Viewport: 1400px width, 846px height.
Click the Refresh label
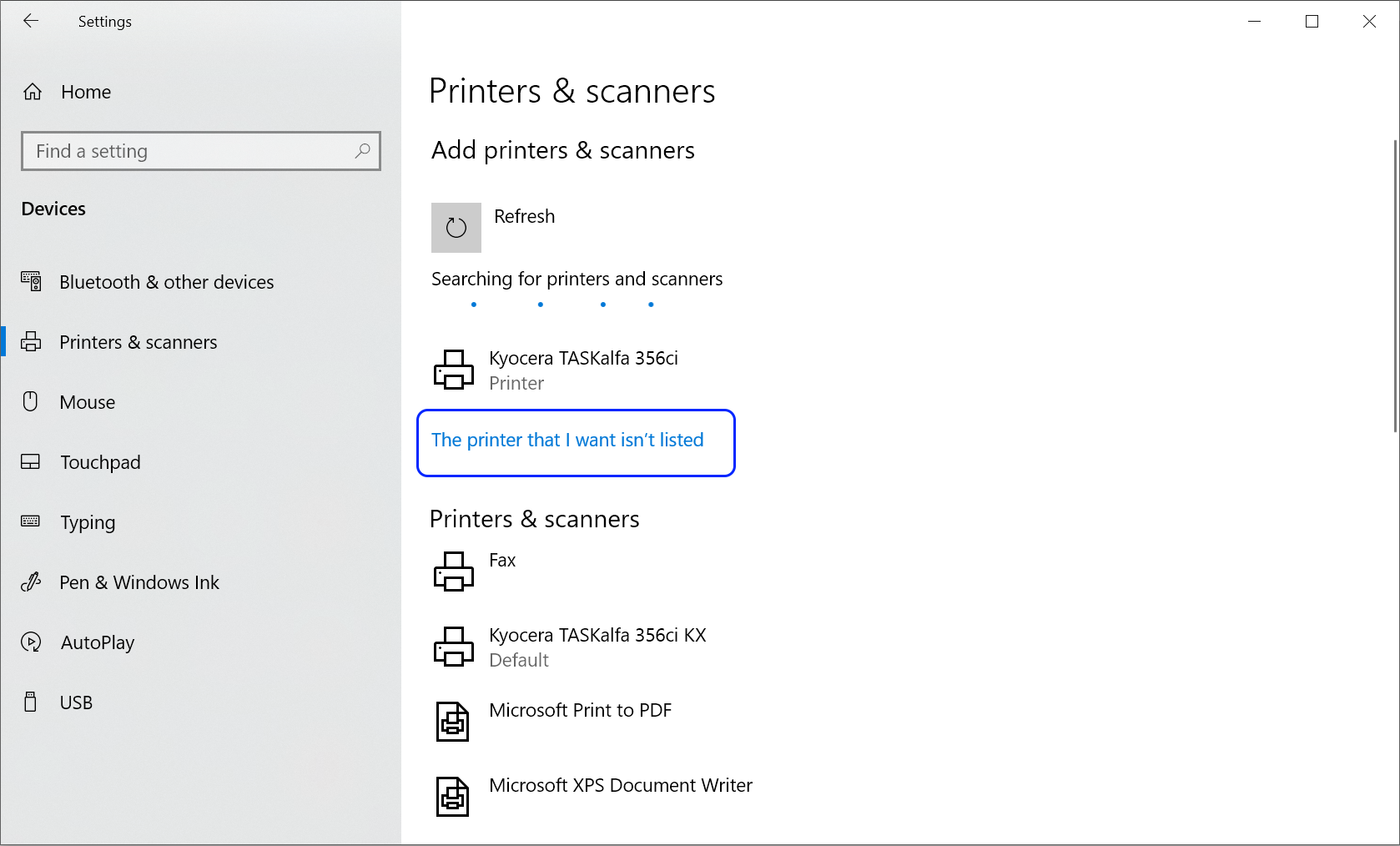point(524,216)
